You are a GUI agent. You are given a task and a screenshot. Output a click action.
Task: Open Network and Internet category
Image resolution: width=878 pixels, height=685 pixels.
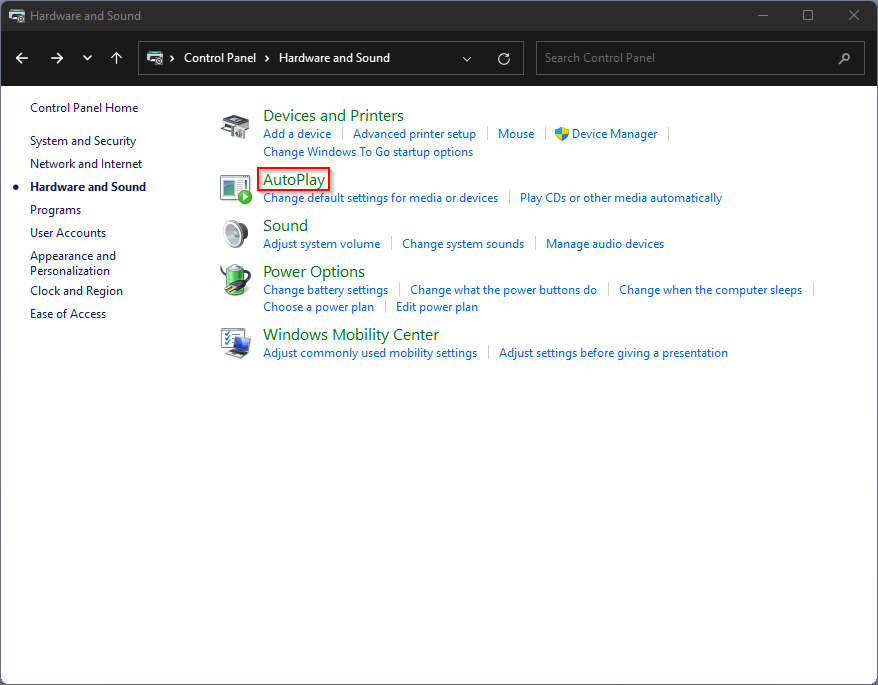(86, 164)
